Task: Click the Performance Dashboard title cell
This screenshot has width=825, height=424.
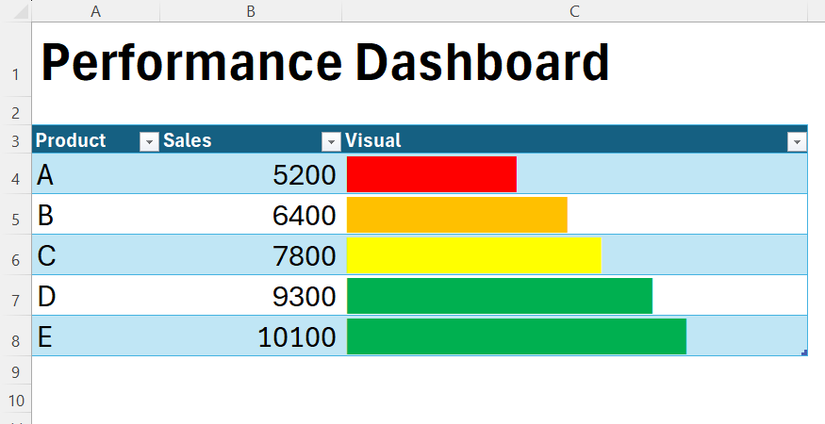Action: [325, 60]
